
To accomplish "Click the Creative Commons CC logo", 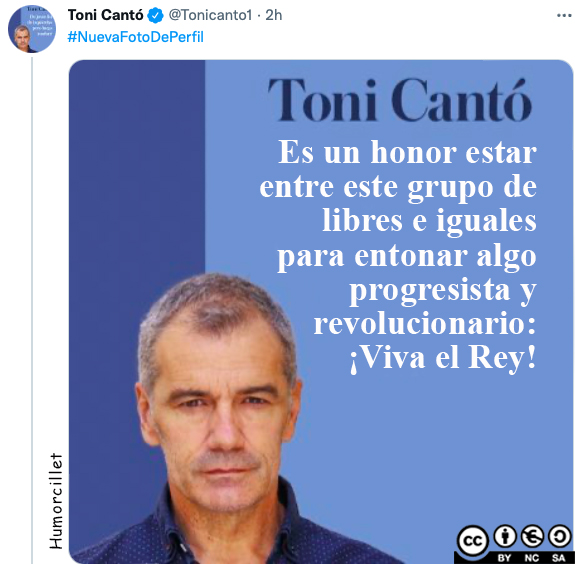I will click(x=473, y=541).
